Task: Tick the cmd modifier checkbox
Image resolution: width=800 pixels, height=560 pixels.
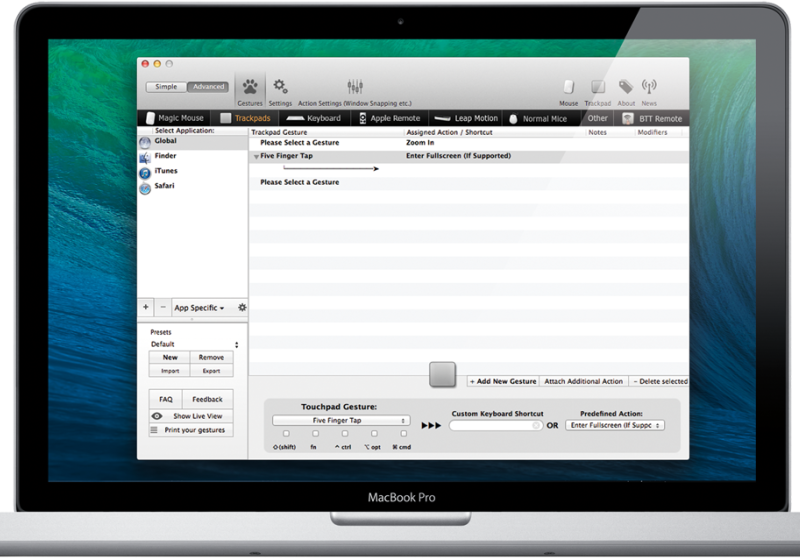Action: (400, 433)
